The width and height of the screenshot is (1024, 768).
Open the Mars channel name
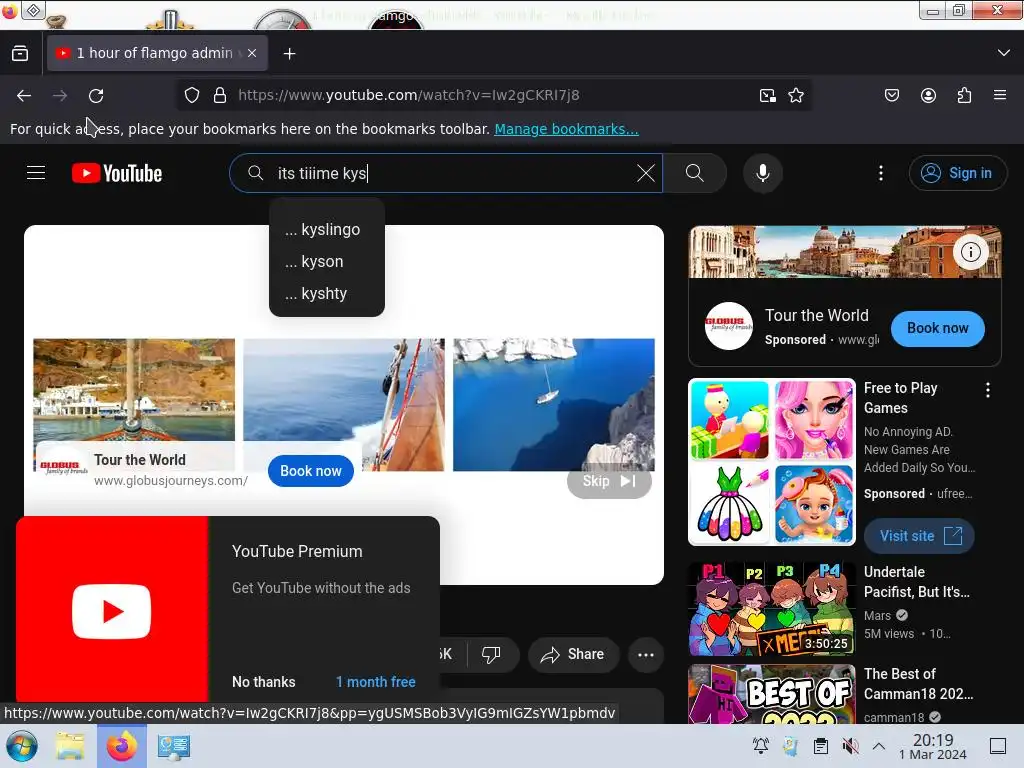877,616
